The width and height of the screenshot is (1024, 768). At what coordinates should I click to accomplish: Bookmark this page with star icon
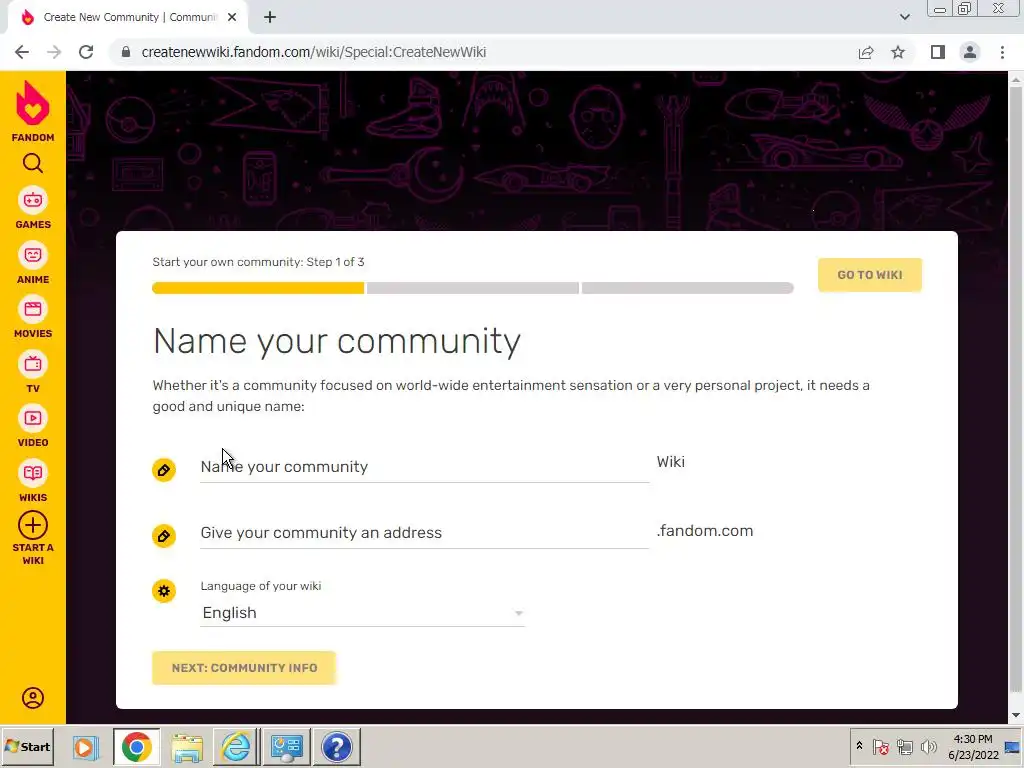(x=898, y=52)
